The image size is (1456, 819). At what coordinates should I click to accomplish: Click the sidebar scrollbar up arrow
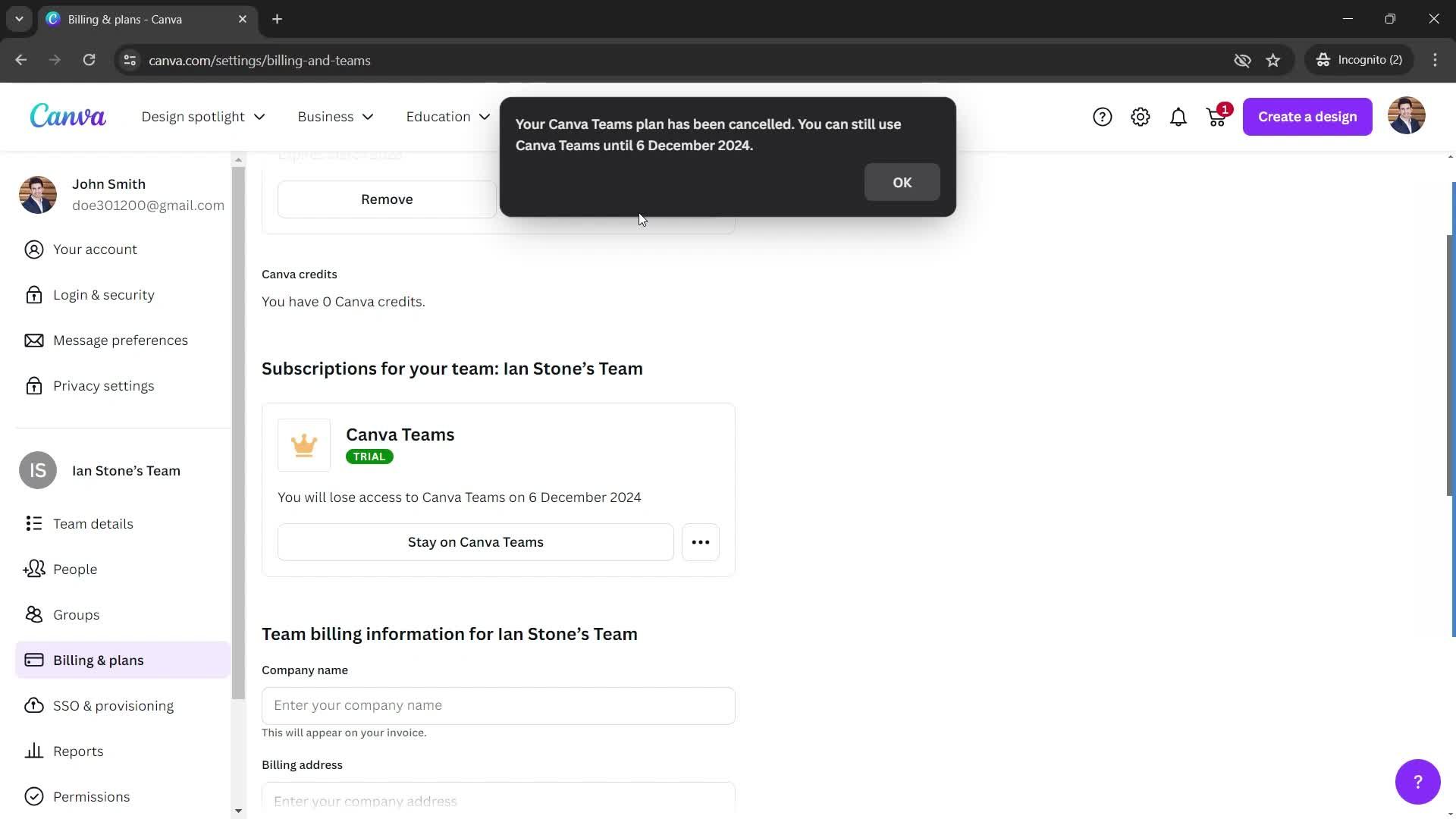point(238,159)
